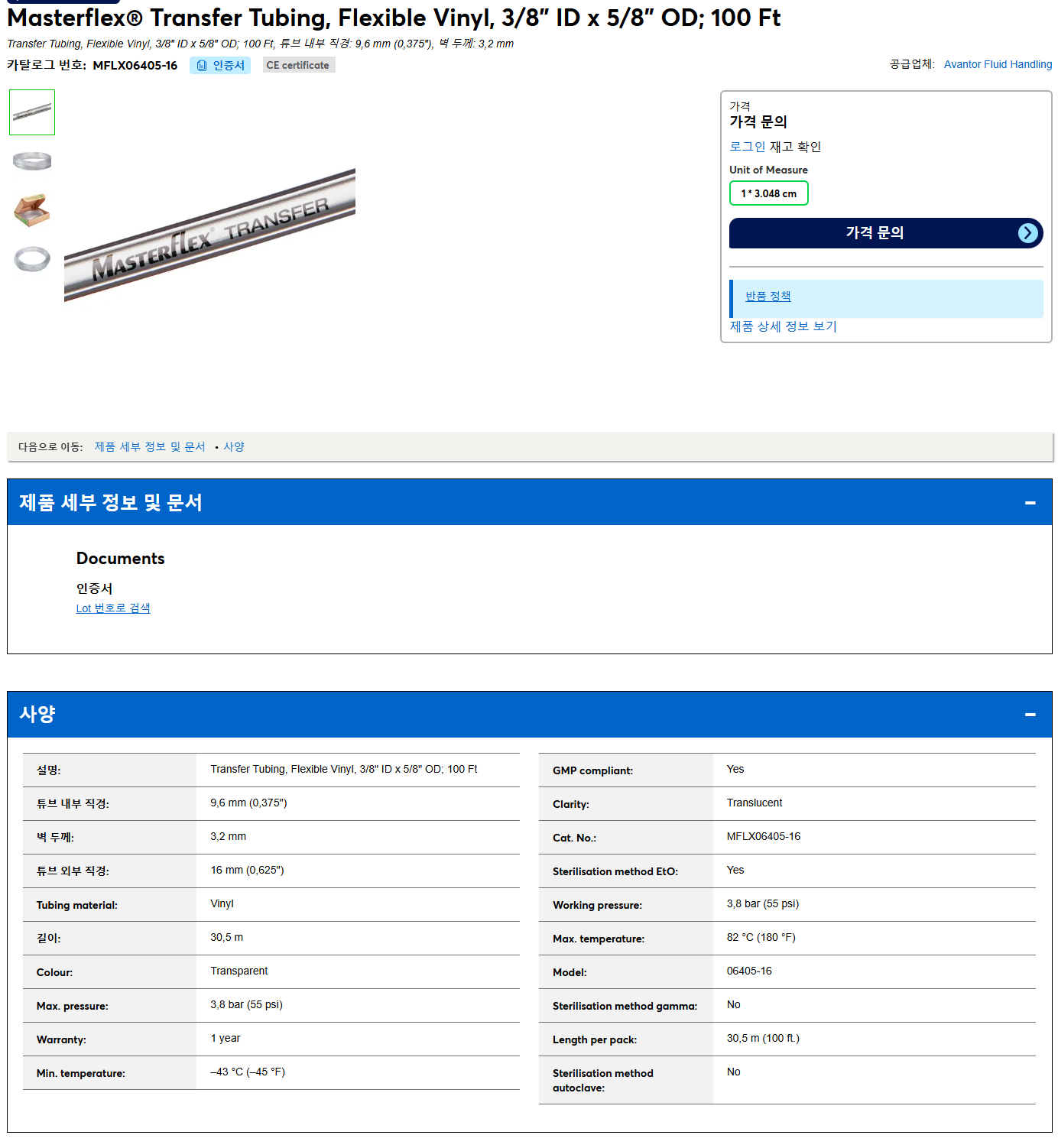Open the 인증서 certificate badge
The image size is (1058, 1148).
point(220,66)
